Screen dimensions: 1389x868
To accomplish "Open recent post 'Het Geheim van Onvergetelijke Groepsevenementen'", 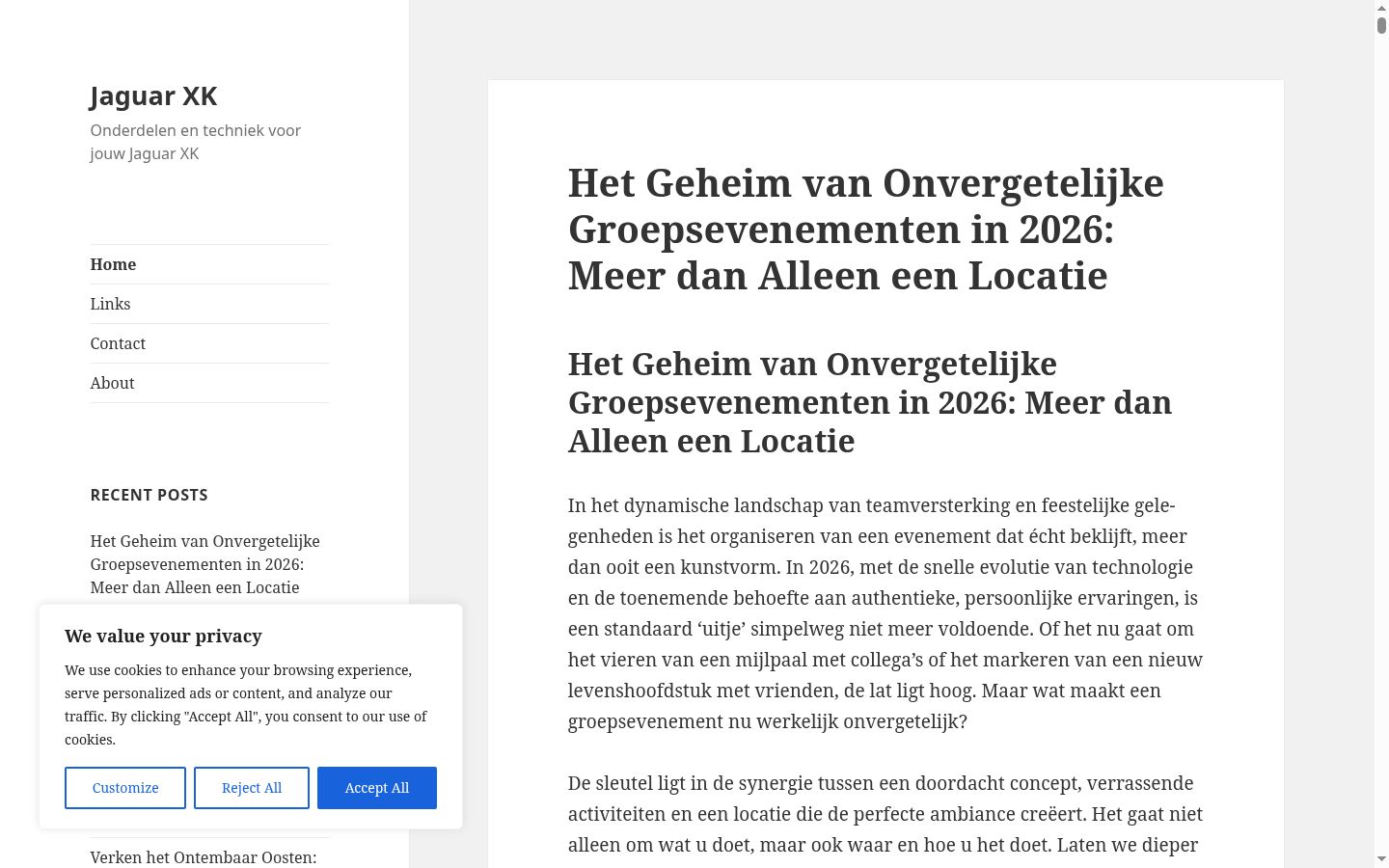I will click(x=204, y=564).
